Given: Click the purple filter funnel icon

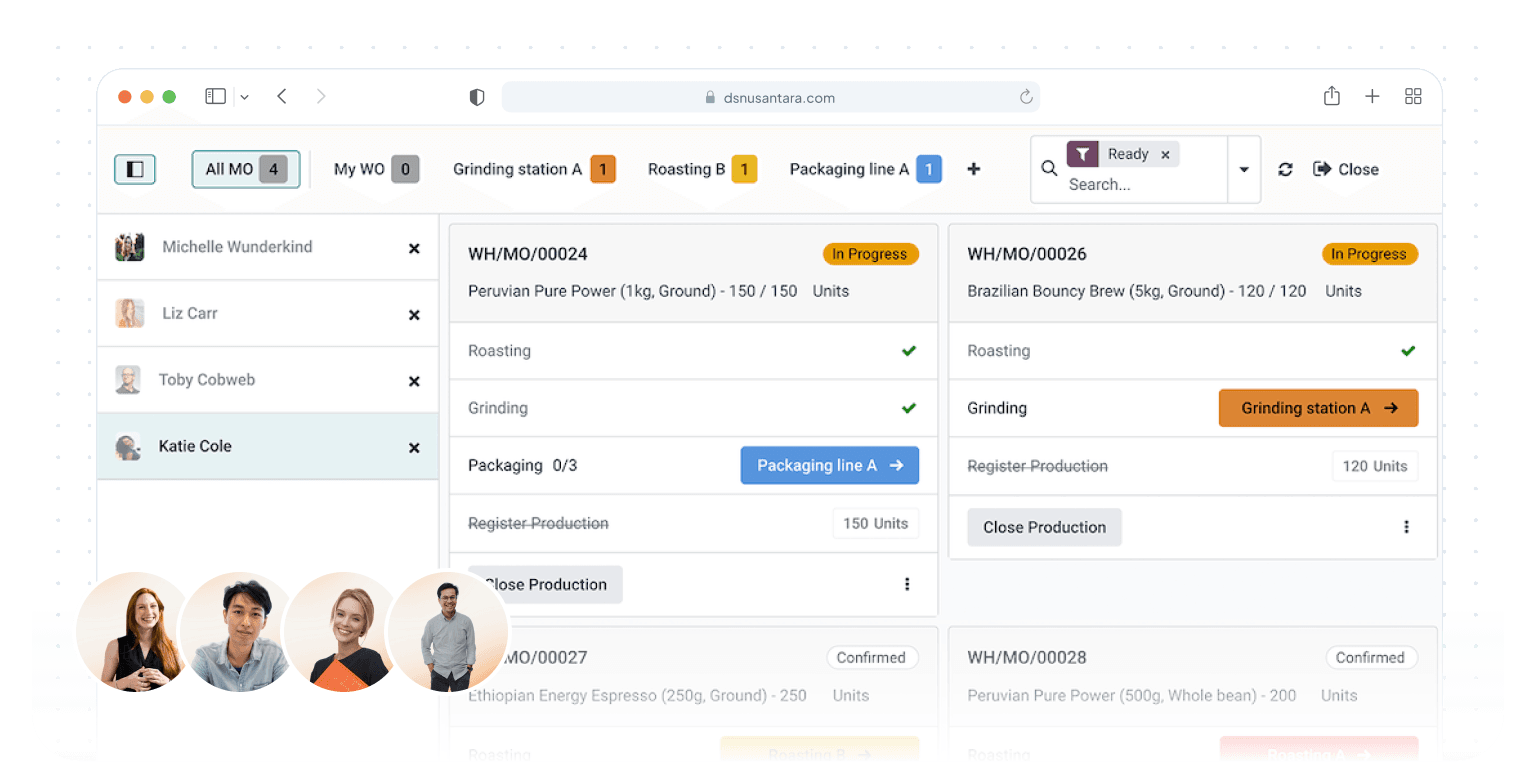Looking at the screenshot, I should (1083, 154).
